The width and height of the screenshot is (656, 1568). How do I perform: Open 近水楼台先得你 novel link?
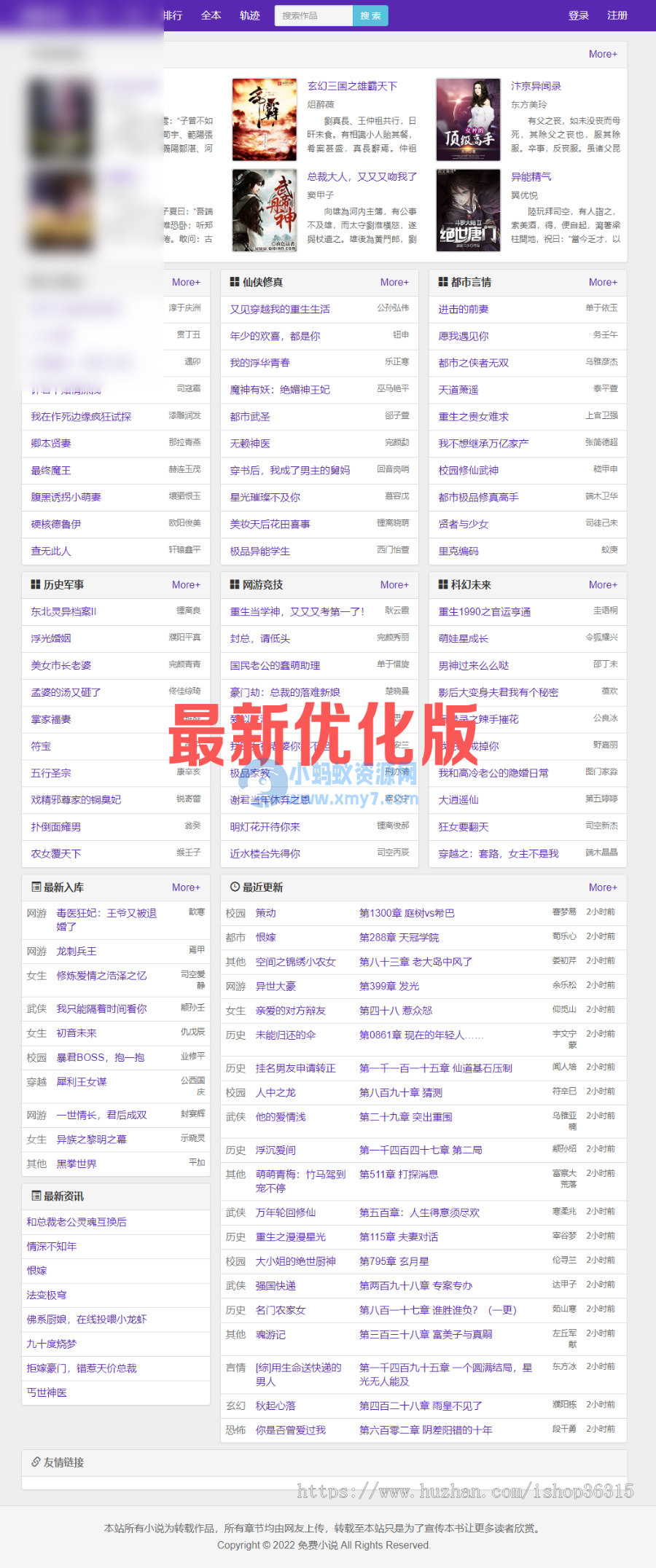point(265,853)
